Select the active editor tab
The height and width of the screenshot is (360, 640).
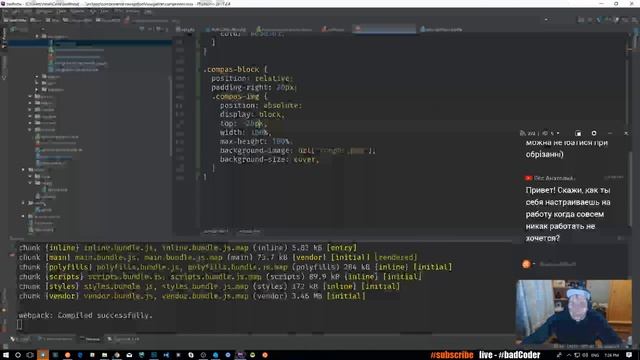pyautogui.click(x=384, y=29)
